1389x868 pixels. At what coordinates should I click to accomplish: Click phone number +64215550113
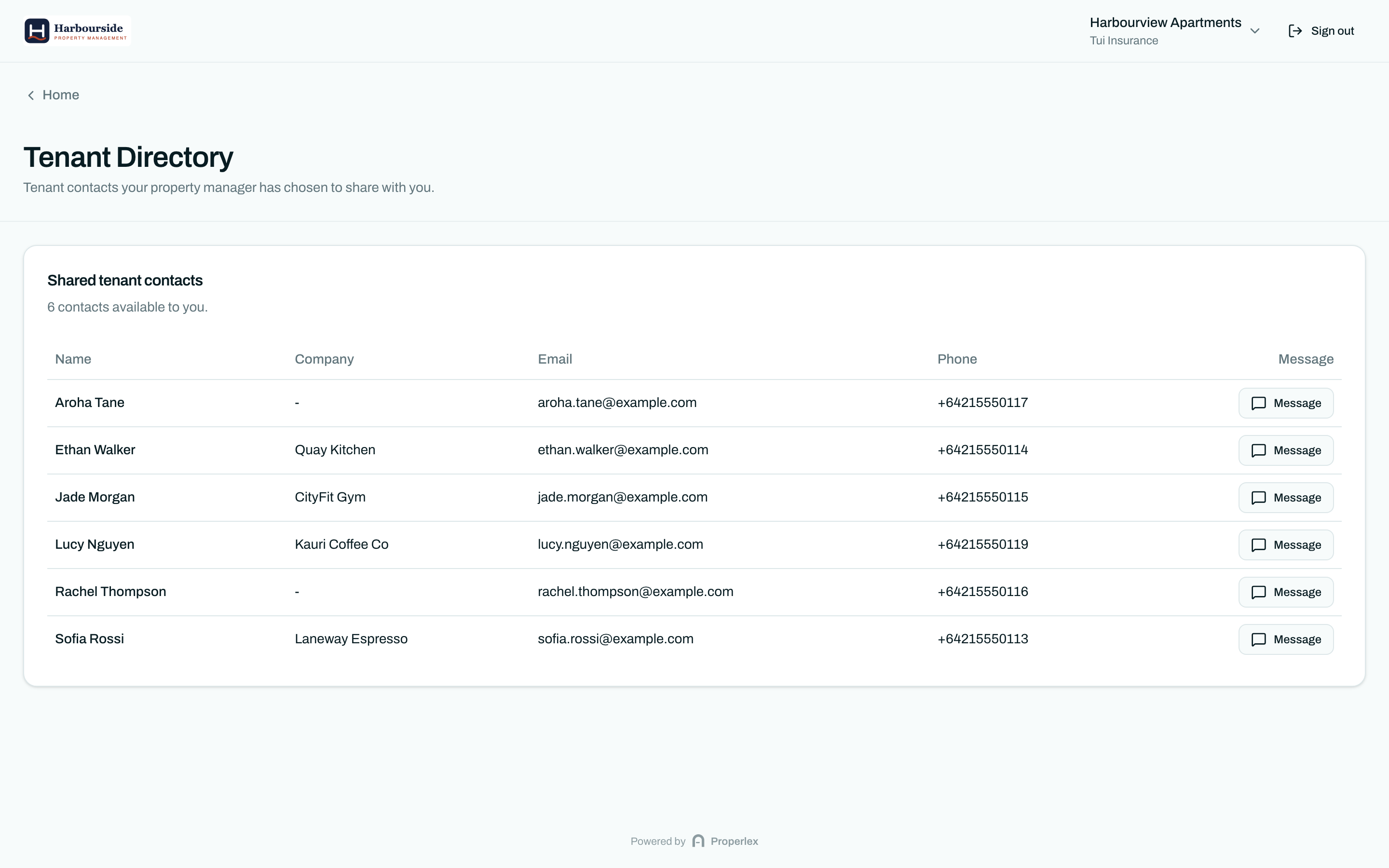click(982, 638)
